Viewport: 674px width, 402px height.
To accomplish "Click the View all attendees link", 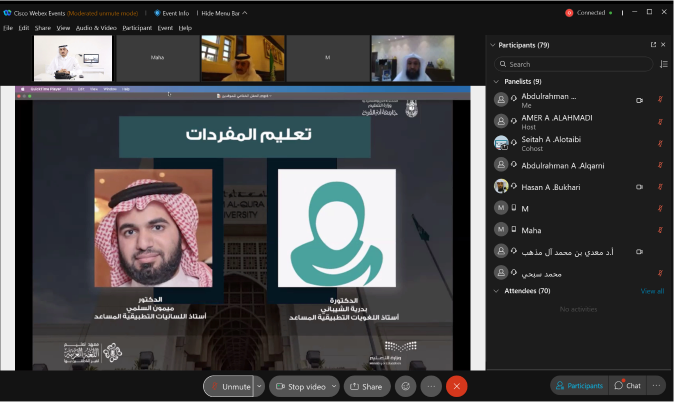I will pos(652,291).
